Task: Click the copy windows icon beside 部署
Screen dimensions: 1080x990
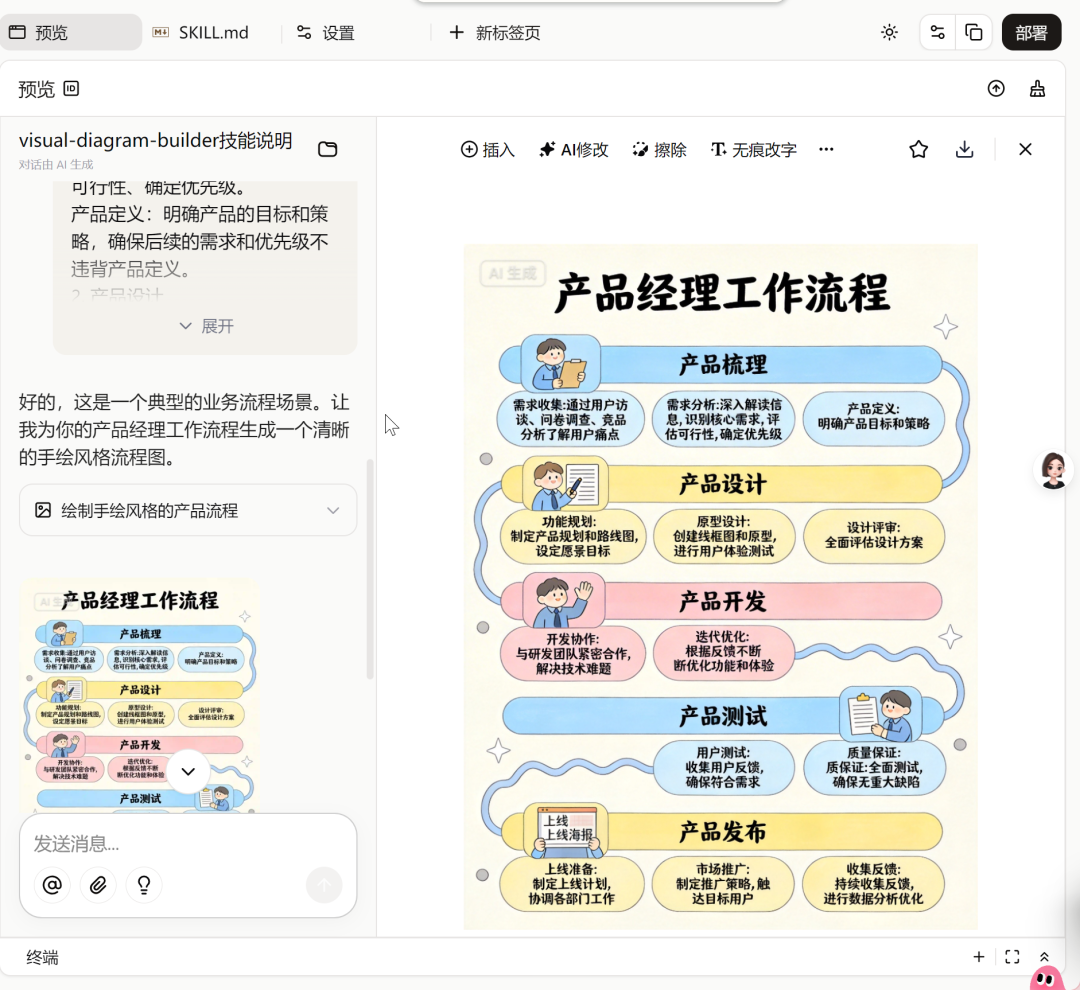Action: pyautogui.click(x=973, y=32)
